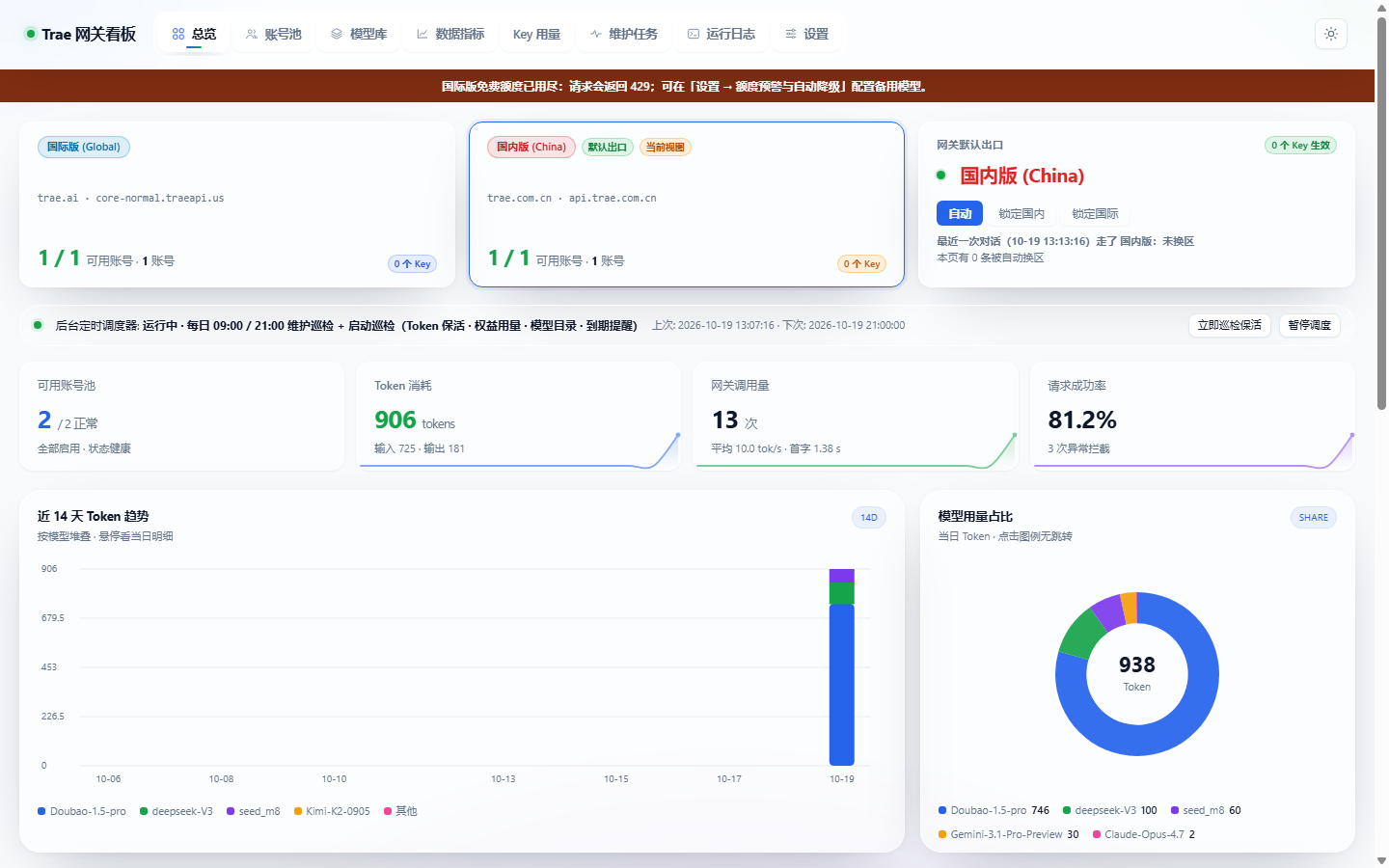
Task: Click the 数据指标 chart icon
Action: coord(422,34)
